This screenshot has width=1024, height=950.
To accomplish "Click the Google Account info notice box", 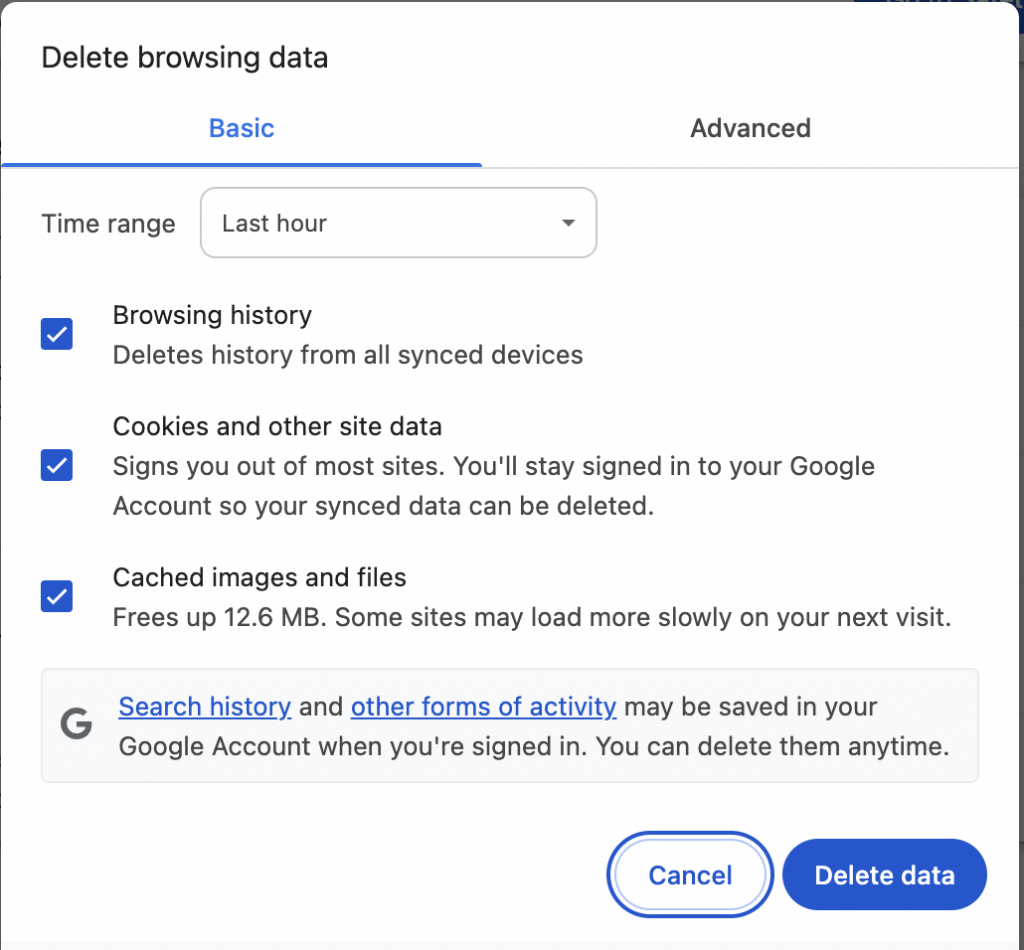I will (x=510, y=724).
